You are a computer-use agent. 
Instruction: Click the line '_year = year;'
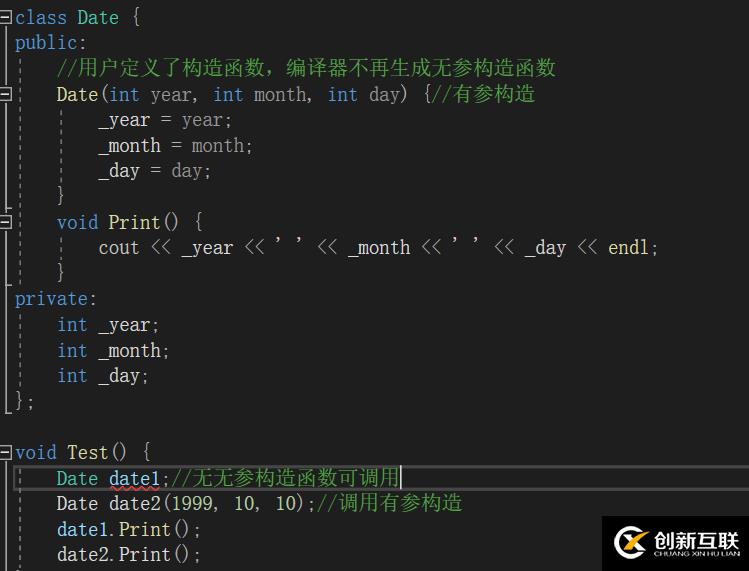165,120
